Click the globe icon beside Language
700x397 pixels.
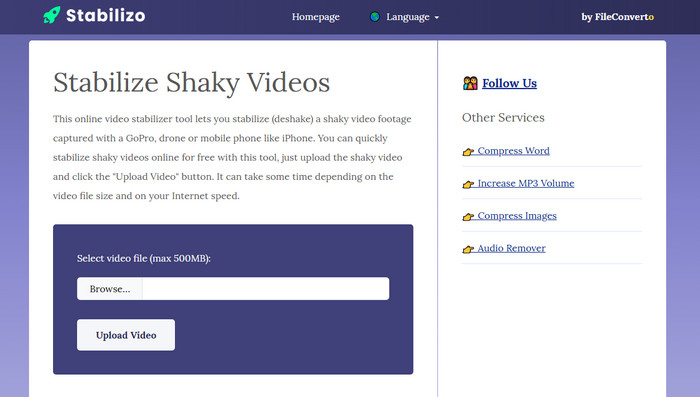point(375,17)
